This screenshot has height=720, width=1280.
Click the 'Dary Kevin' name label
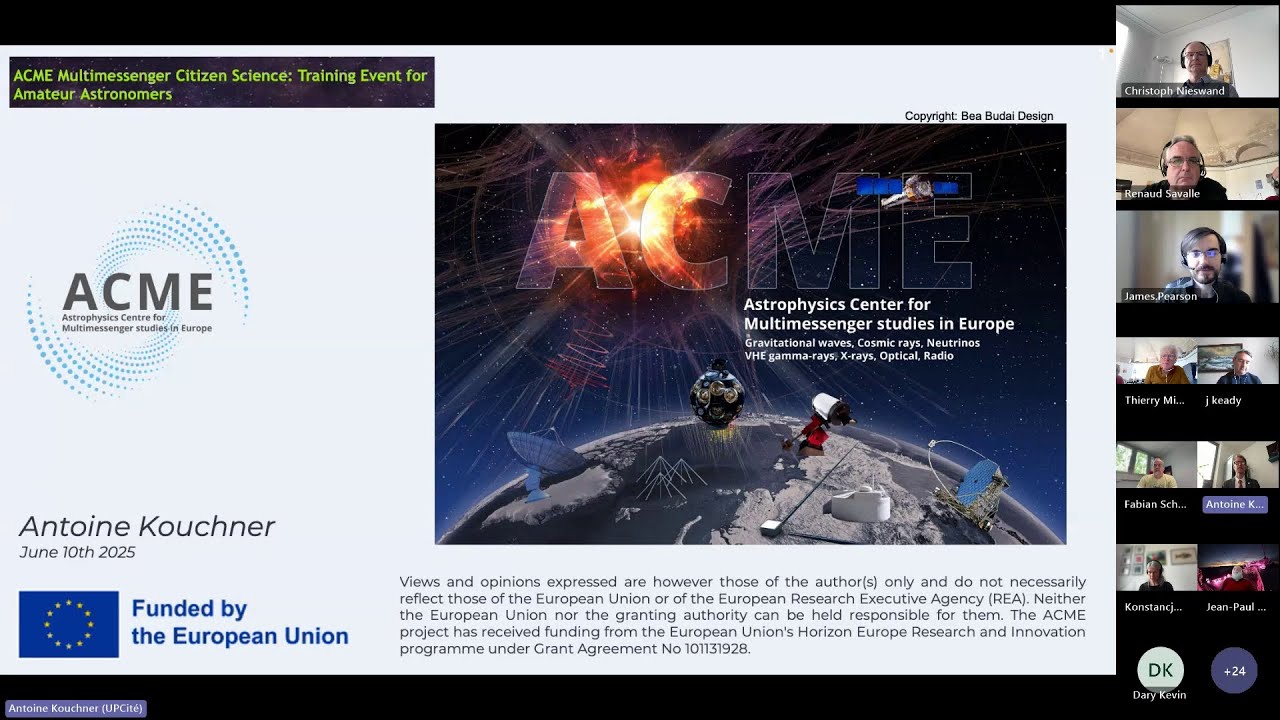(1160, 695)
